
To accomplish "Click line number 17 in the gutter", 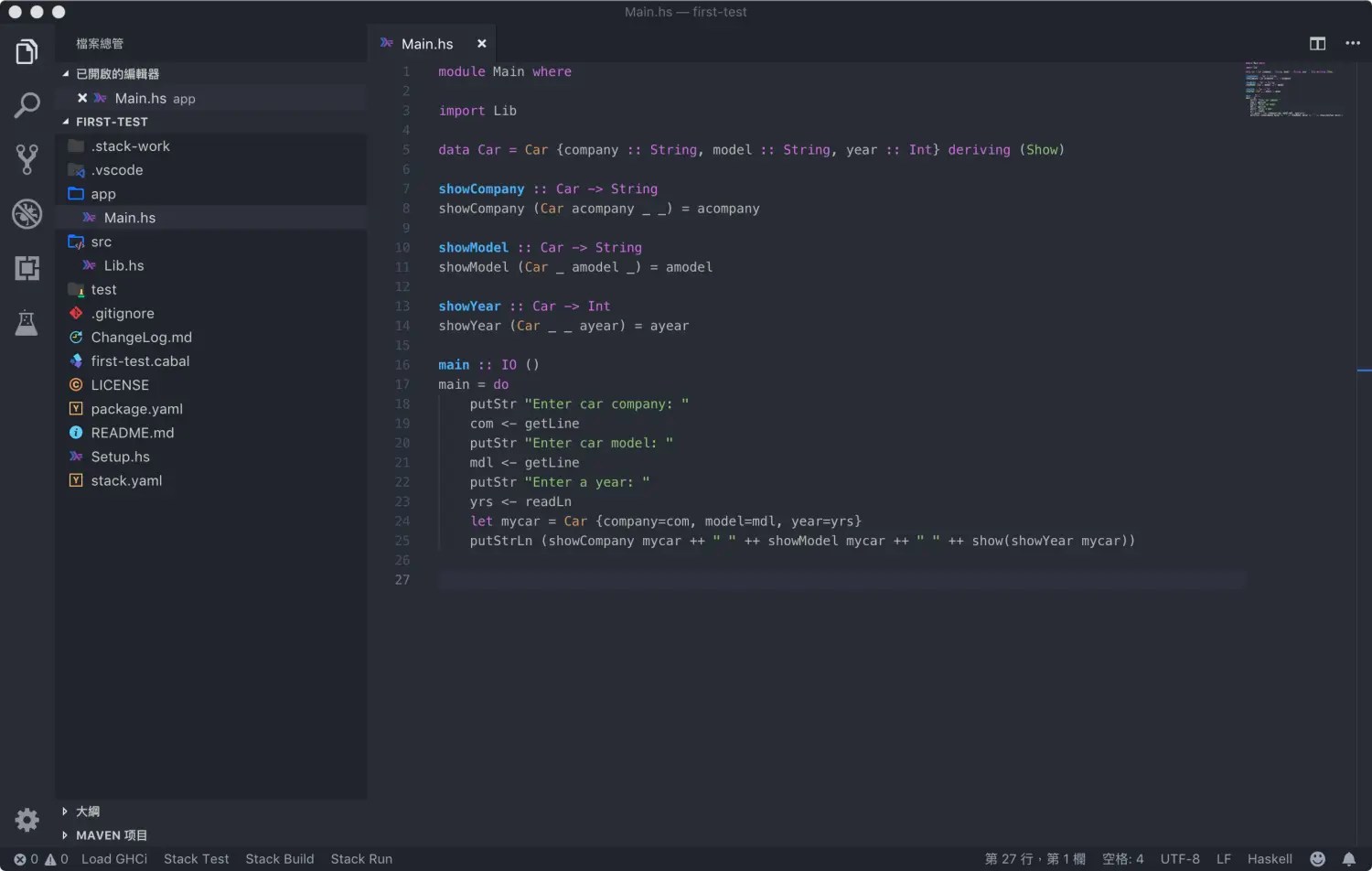I will [x=402, y=384].
